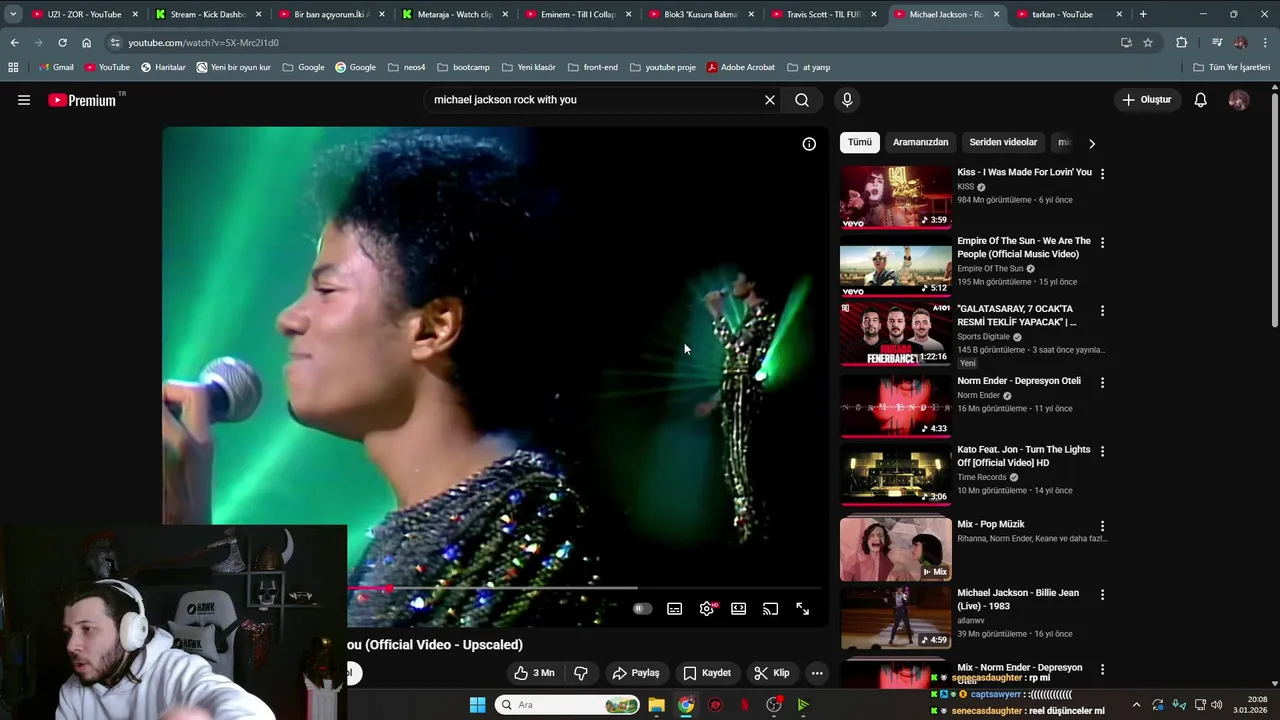The width and height of the screenshot is (1280, 720).
Task: Go to browser home page
Action: tap(87, 43)
